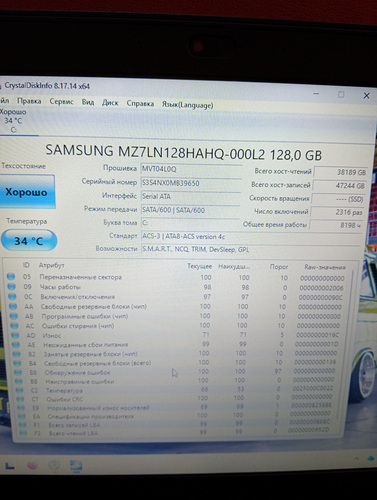Screen dimensions: 377x500
Task: Click status circle of Занятые резервные блоки (чип)
Action: tap(17, 354)
